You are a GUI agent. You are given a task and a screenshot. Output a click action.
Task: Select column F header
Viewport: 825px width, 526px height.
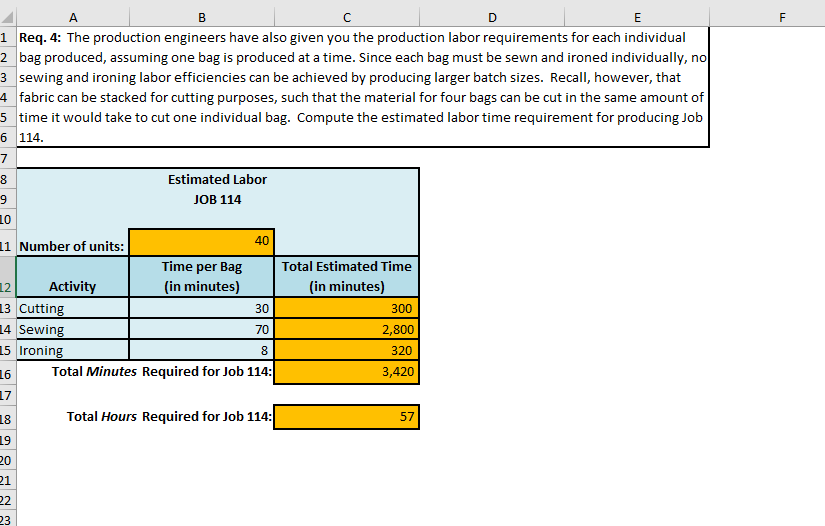click(782, 17)
